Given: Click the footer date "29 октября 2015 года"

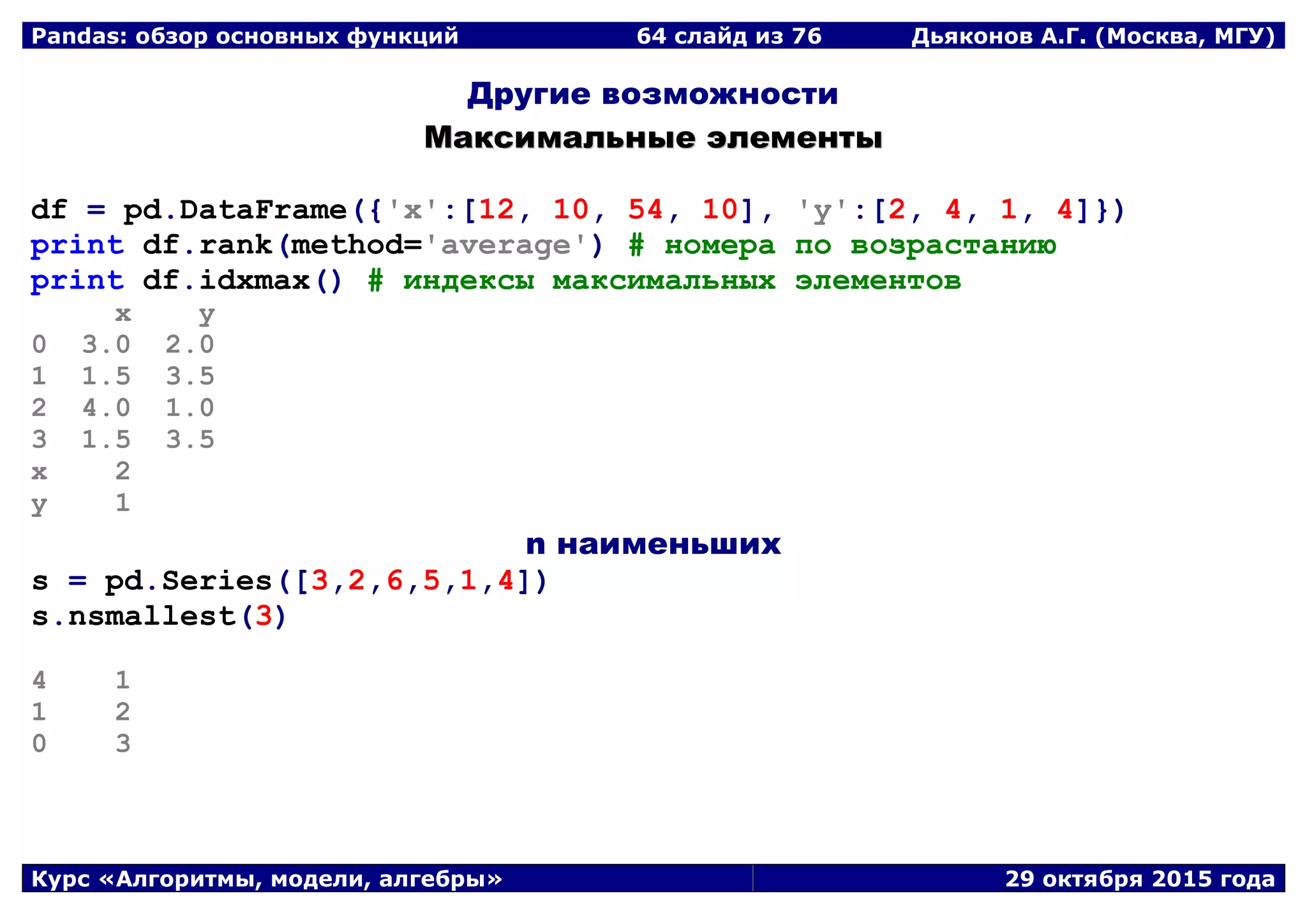Looking at the screenshot, I should click(1140, 879).
